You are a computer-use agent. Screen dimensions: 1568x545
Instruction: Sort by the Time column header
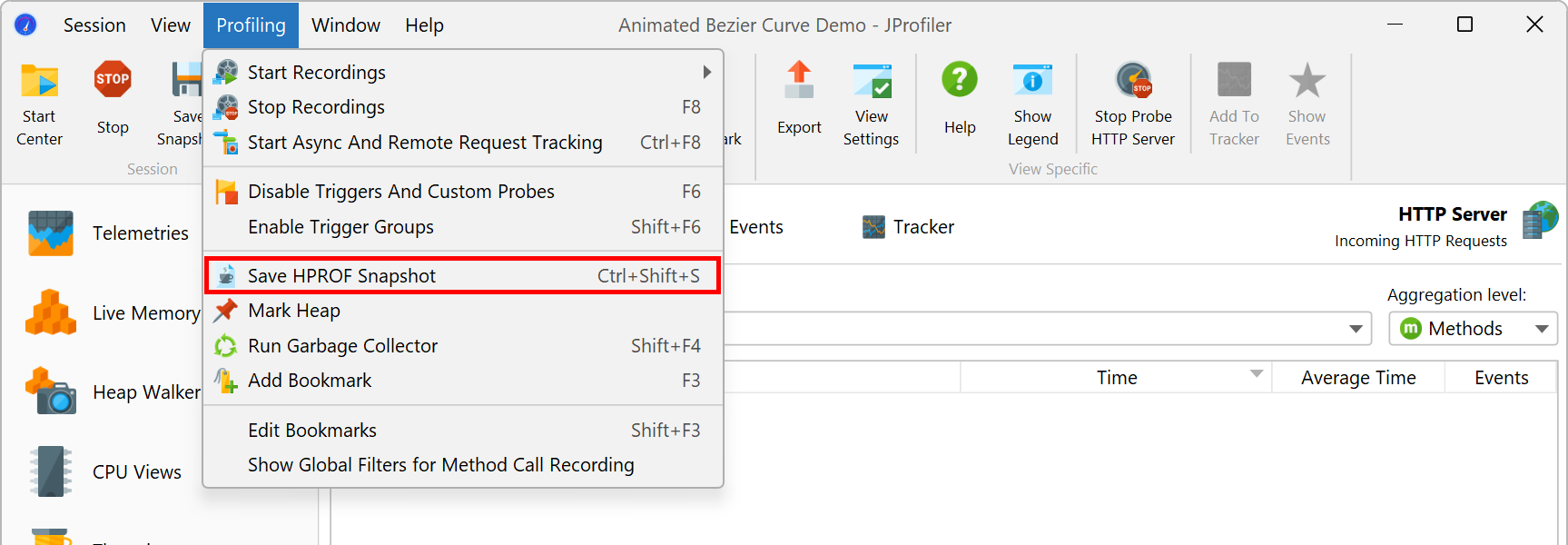coord(1116,378)
